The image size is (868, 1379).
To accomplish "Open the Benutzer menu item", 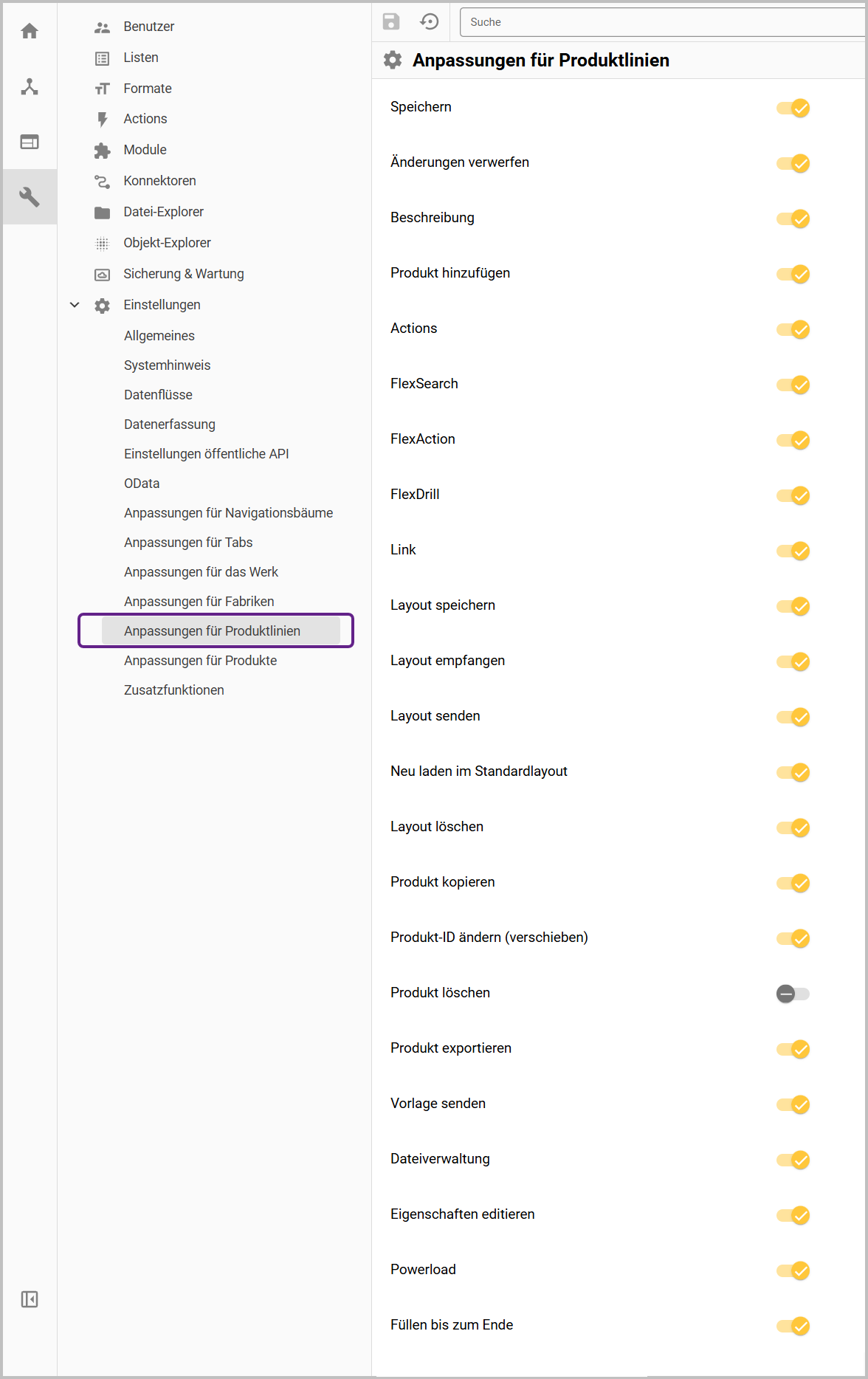I will (x=149, y=27).
